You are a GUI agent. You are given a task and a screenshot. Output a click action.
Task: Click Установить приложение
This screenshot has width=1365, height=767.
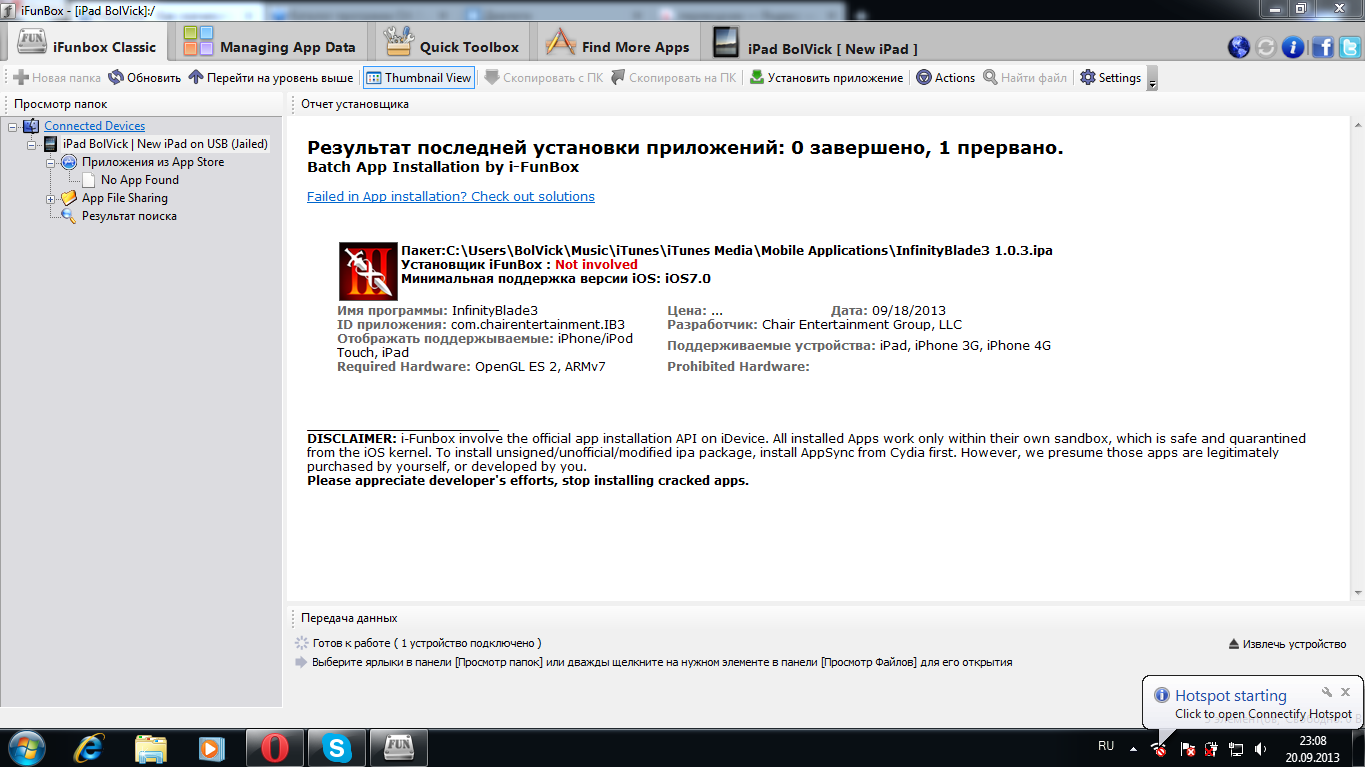point(826,78)
